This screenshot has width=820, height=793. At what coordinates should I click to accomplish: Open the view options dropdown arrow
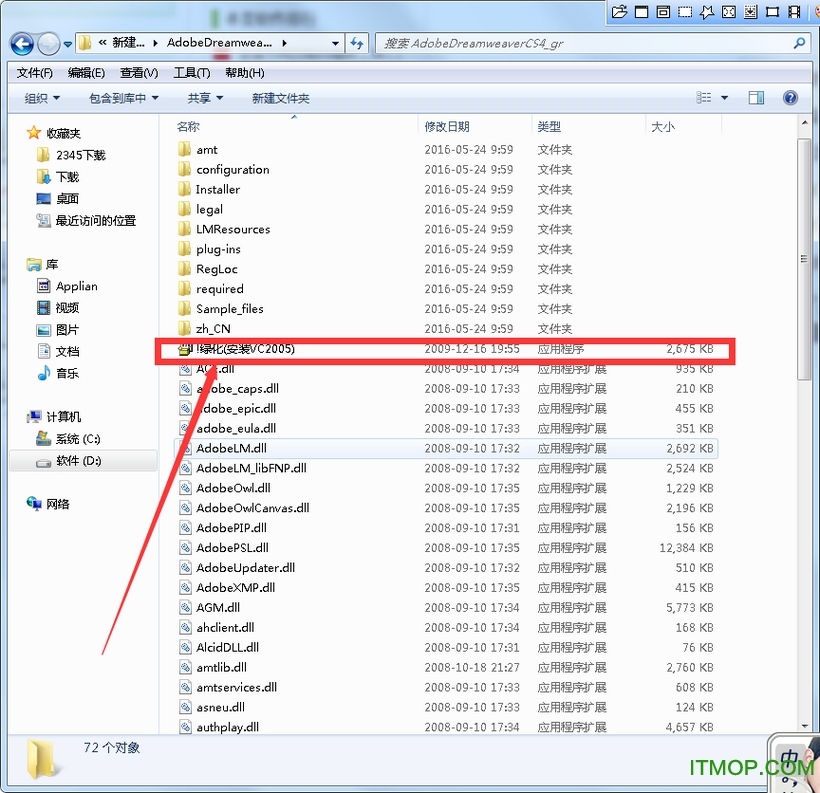pos(725,98)
